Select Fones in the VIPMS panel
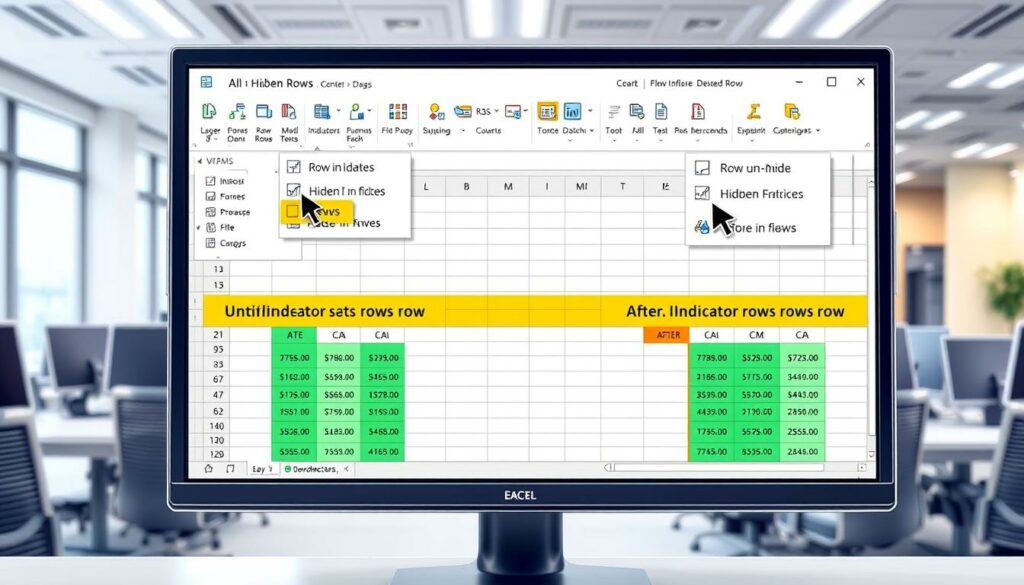The height and width of the screenshot is (585, 1024). (x=232, y=197)
